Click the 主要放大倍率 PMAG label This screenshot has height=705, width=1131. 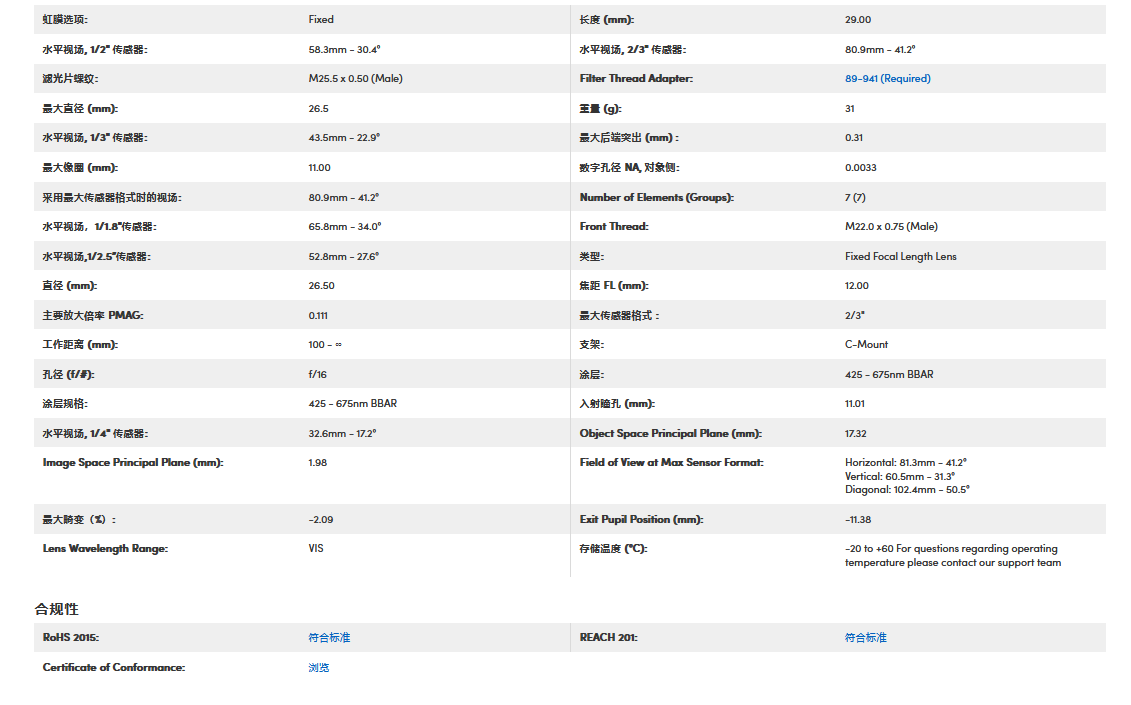pyautogui.click(x=93, y=316)
